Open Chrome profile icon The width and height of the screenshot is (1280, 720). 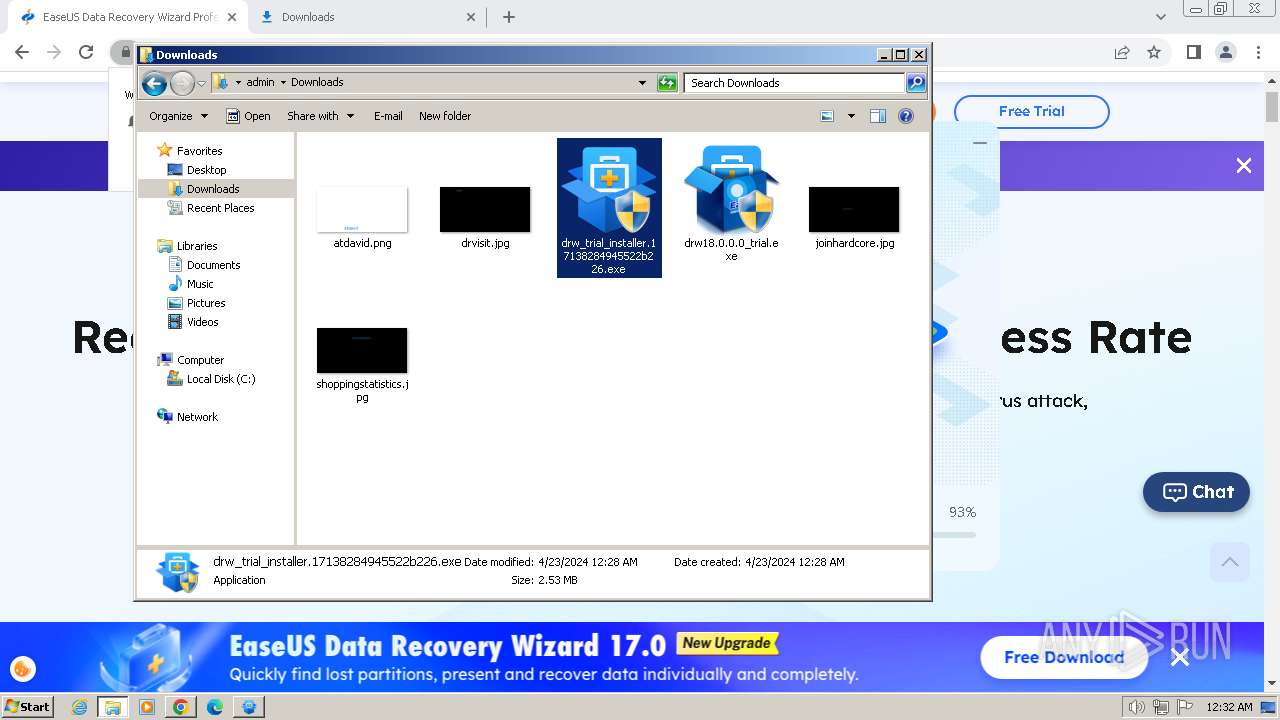click(1225, 52)
